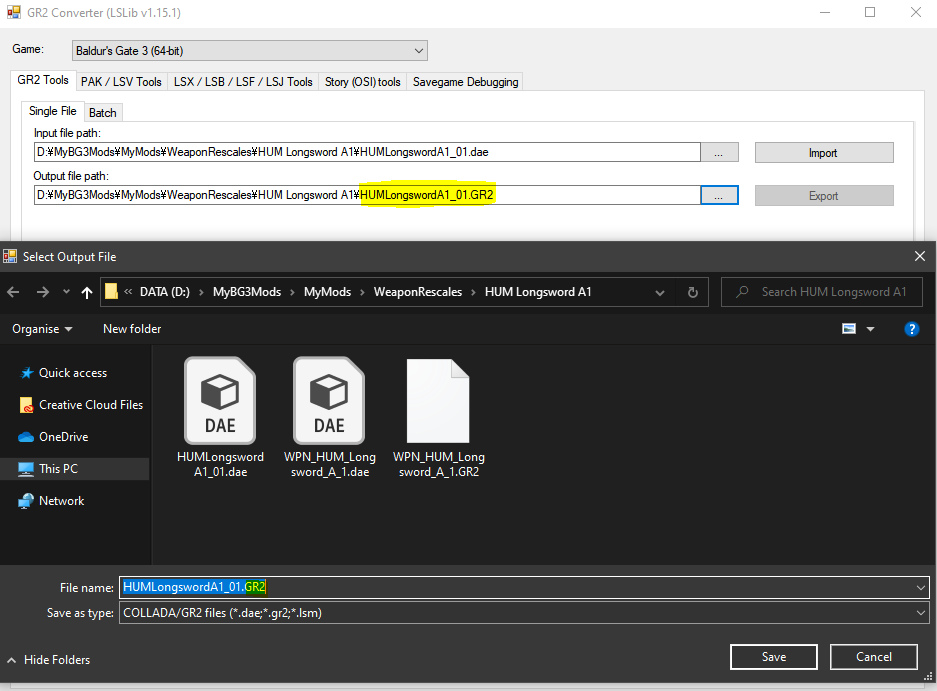Browse for the output file path
Screen dimensions: 937x691
point(719,195)
